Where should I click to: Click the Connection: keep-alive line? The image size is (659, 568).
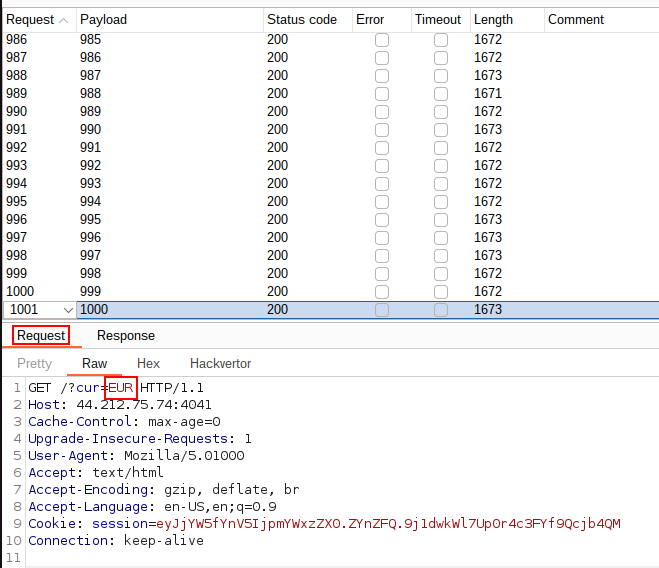[x=116, y=540]
